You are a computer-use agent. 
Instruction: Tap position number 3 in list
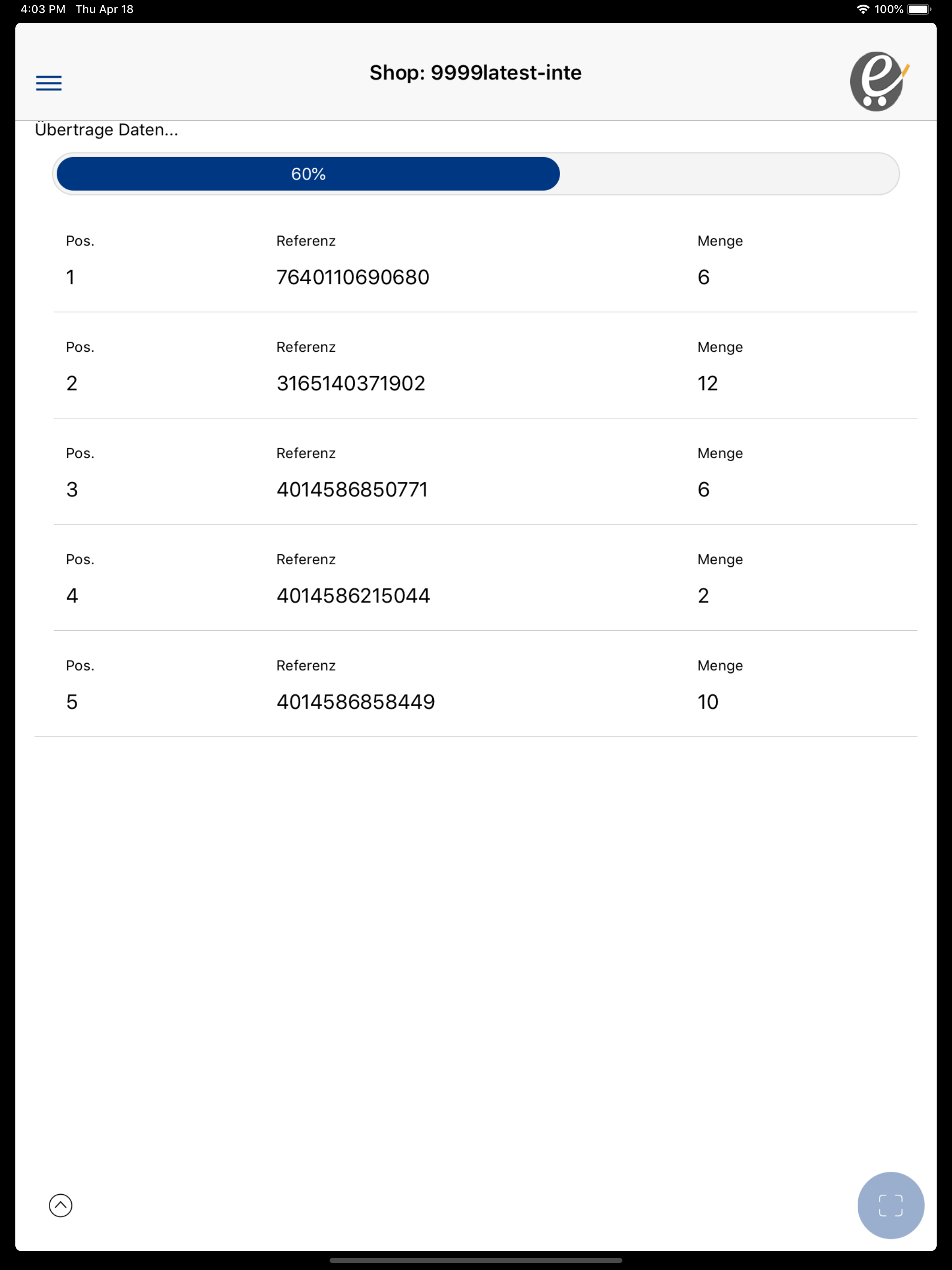pyautogui.click(x=72, y=490)
